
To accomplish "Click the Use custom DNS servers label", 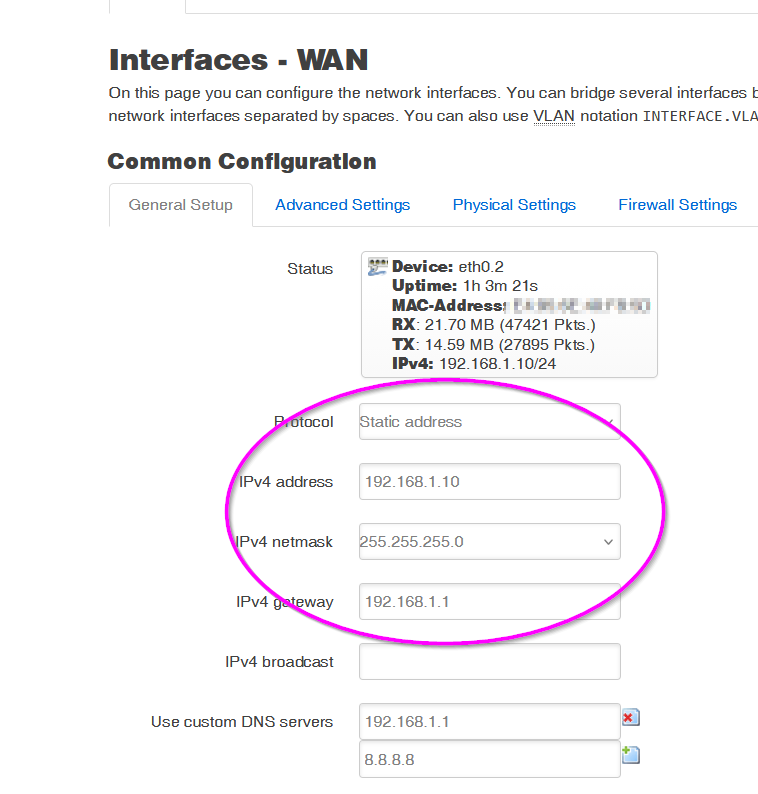I will click(x=242, y=722).
